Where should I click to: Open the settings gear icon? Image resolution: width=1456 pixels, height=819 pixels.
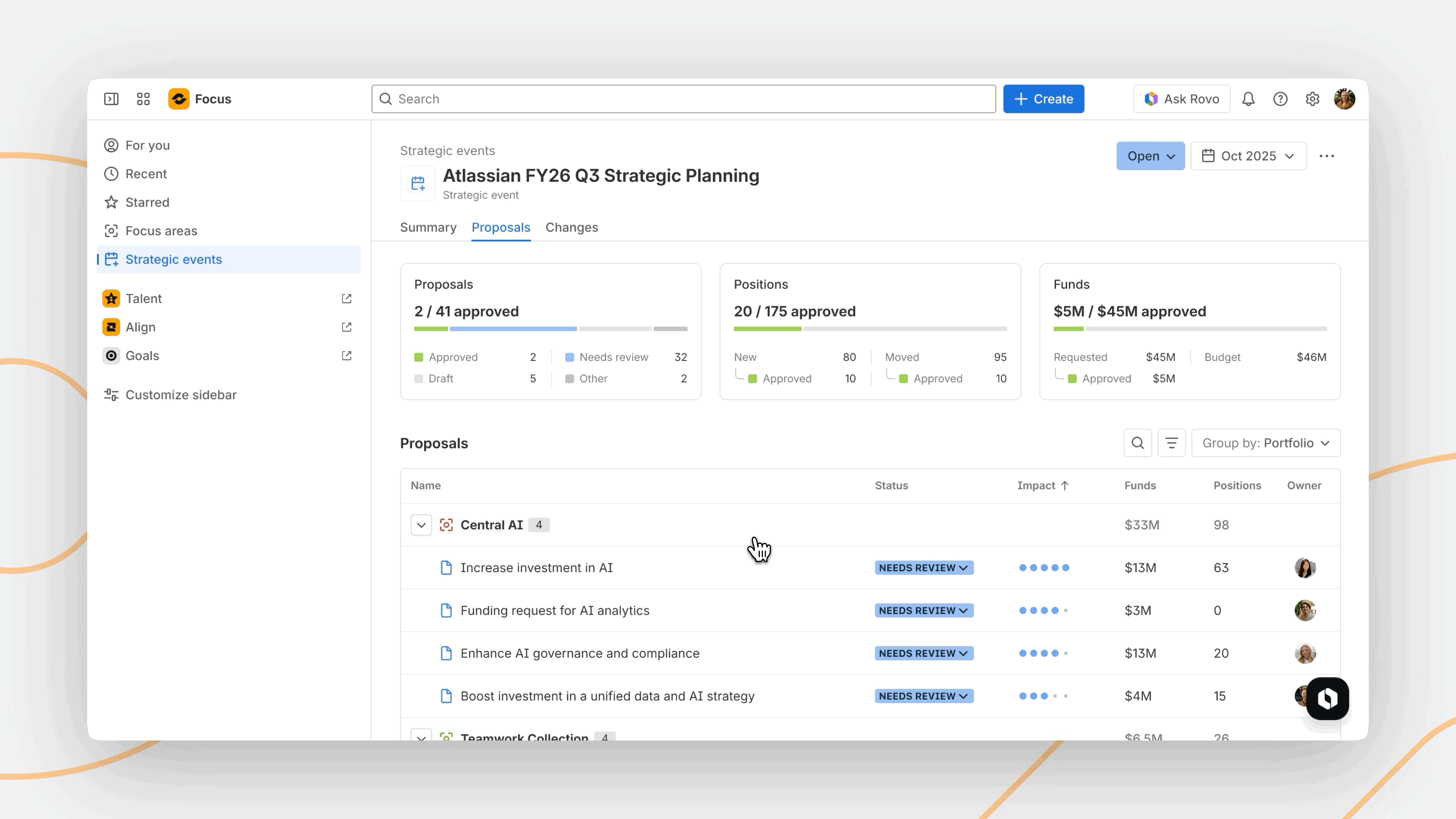pos(1312,99)
